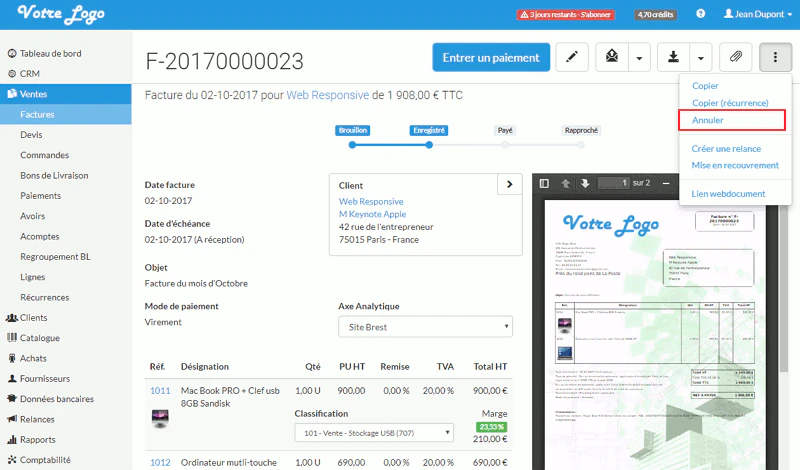Viewport: 800px width, 470px height.
Task: Toggle the PDF viewer sidebar icon
Action: pos(544,183)
